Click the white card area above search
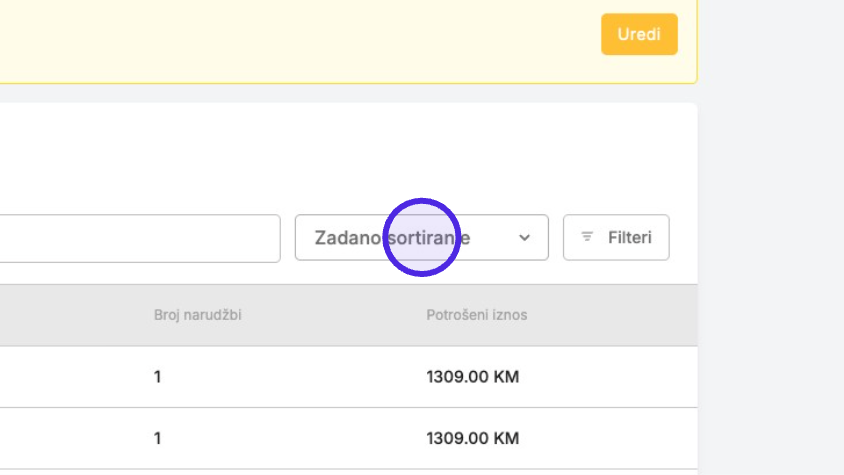Image resolution: width=844 pixels, height=475 pixels. pyautogui.click(x=349, y=156)
